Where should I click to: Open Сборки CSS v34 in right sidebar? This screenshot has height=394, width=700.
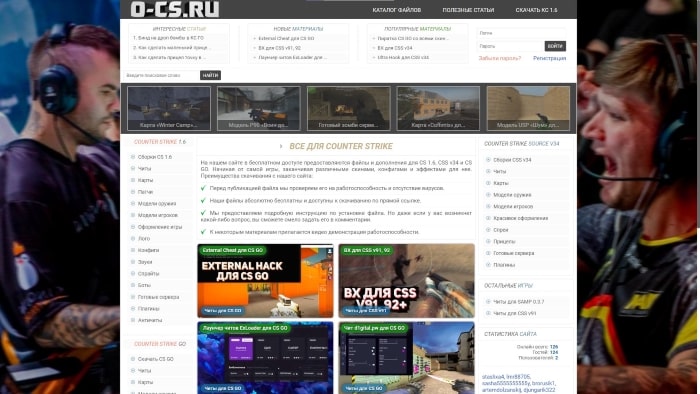click(x=512, y=160)
